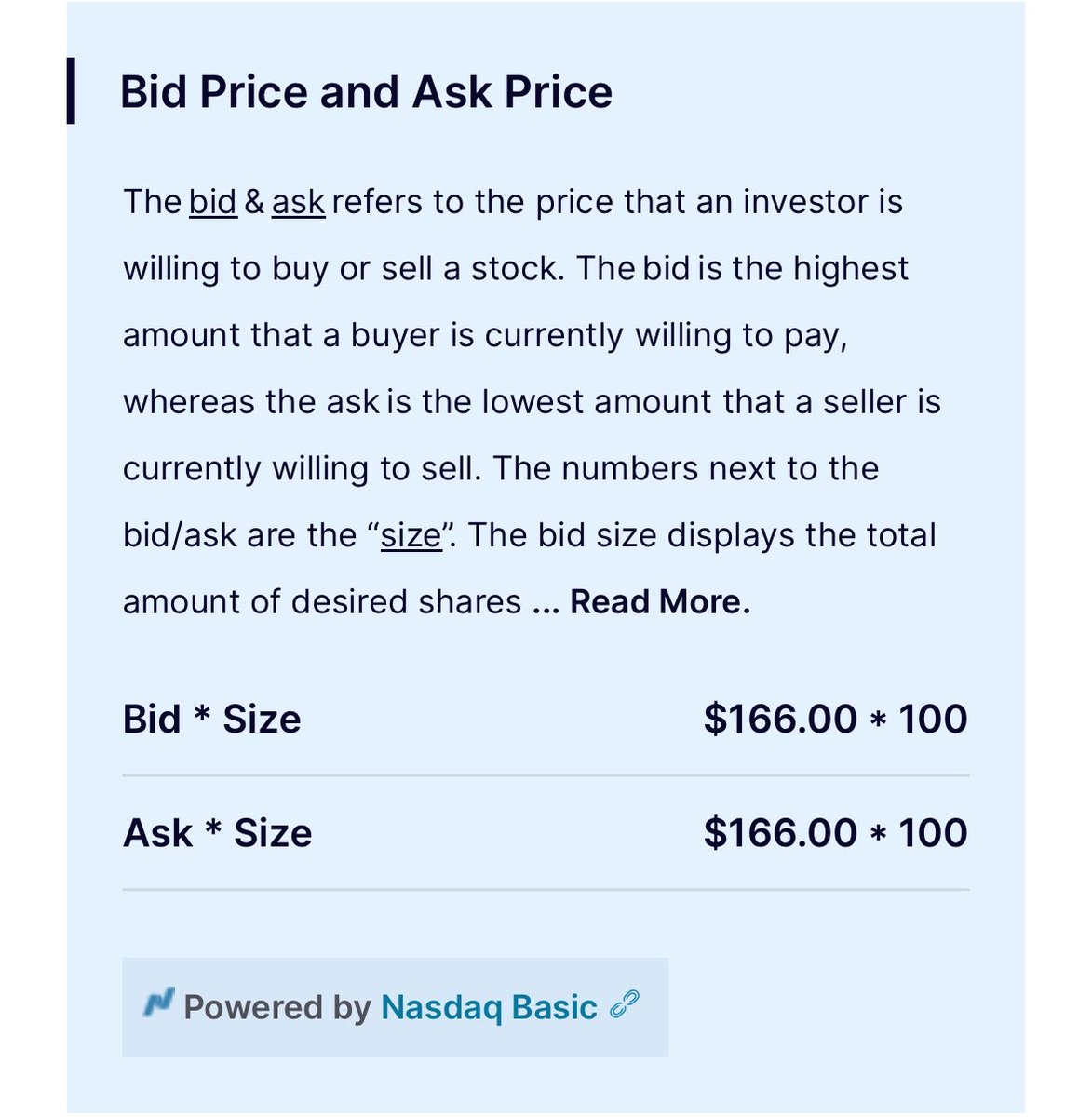Screen dimensions: 1092x1117
Task: Click the 'Powered by' text badge
Action: pyautogui.click(x=277, y=1007)
